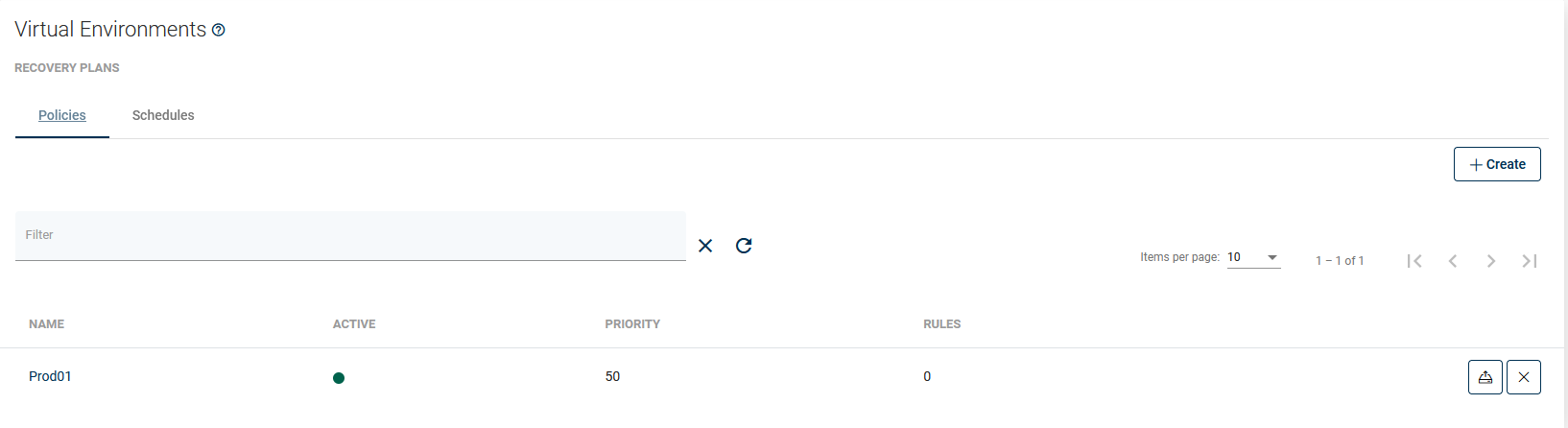Switch to the Policies tab
Viewport: 1568px width, 428px height.
62,115
